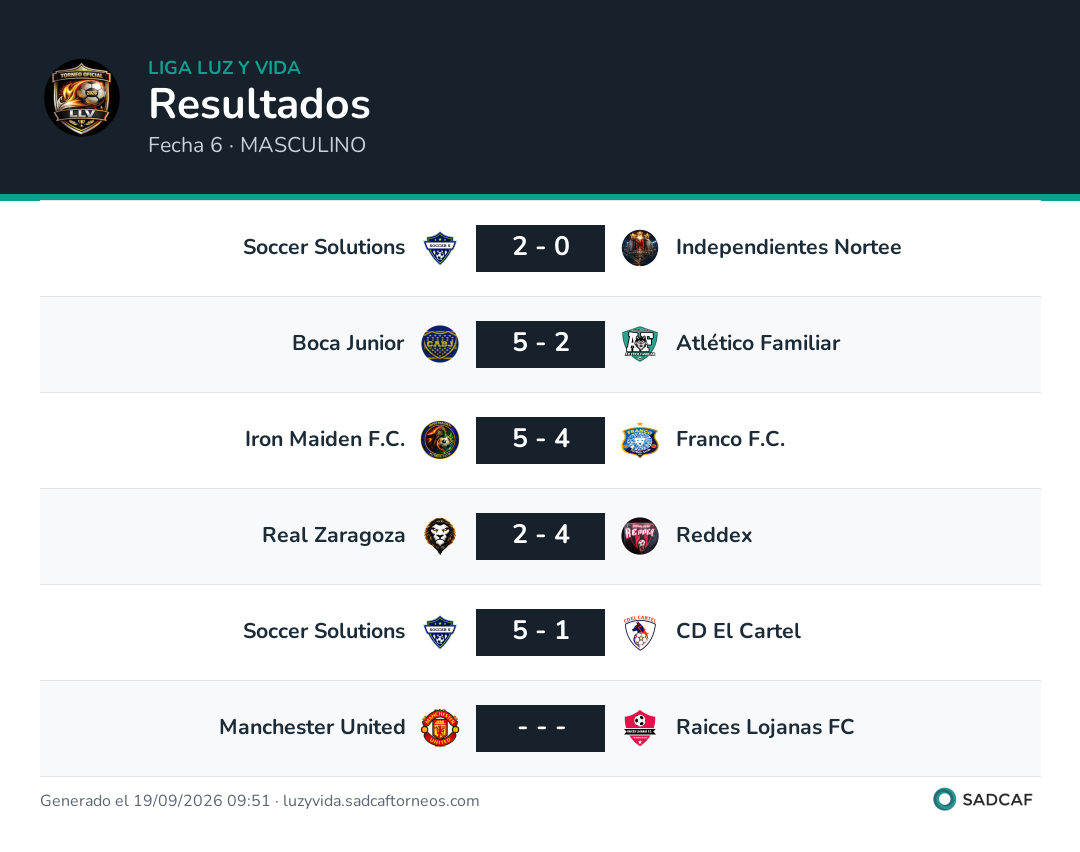Click the pending score box for Manchester United
1080x852 pixels.
pos(540,728)
